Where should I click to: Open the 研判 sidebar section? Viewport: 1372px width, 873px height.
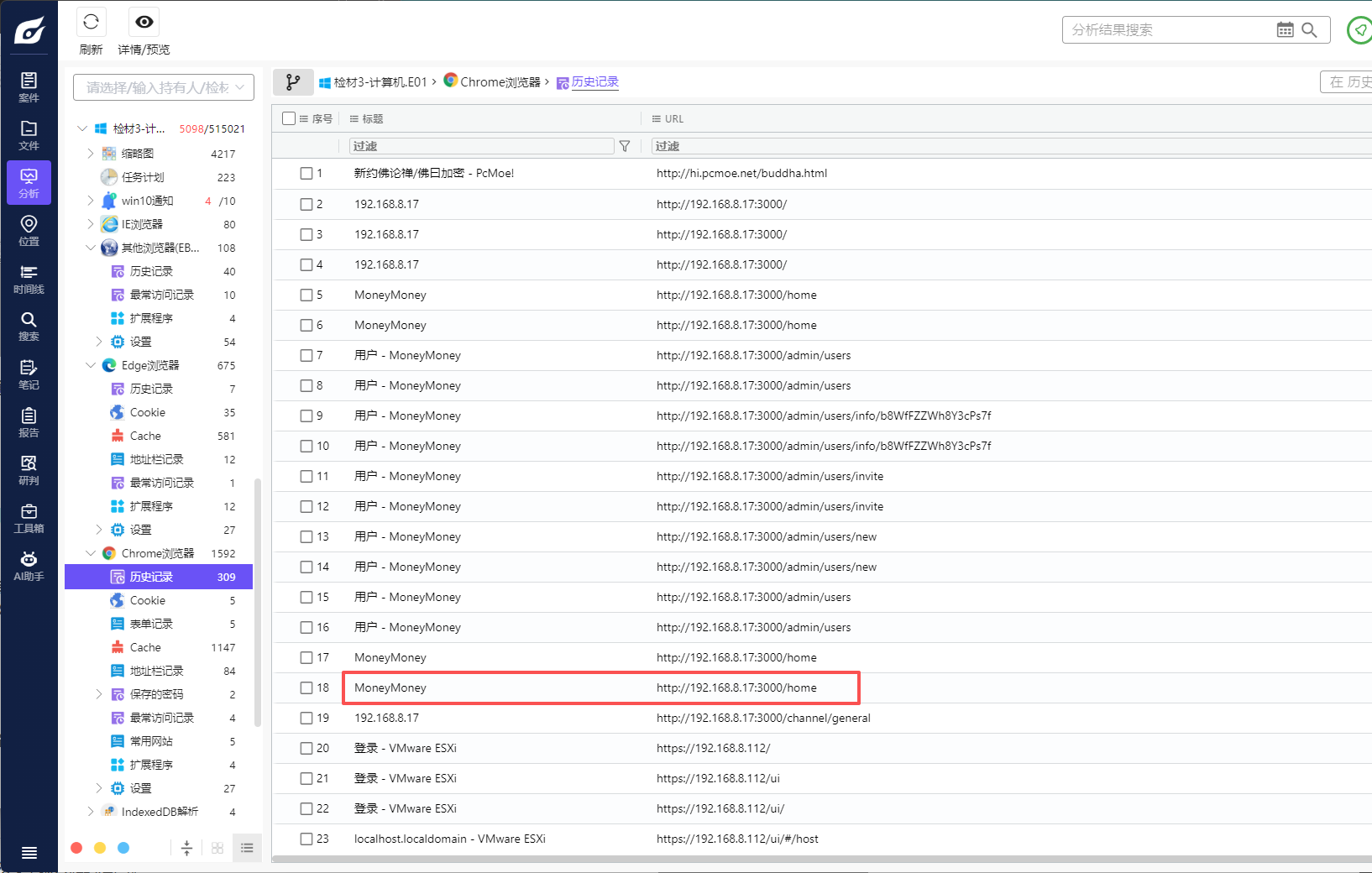point(29,470)
